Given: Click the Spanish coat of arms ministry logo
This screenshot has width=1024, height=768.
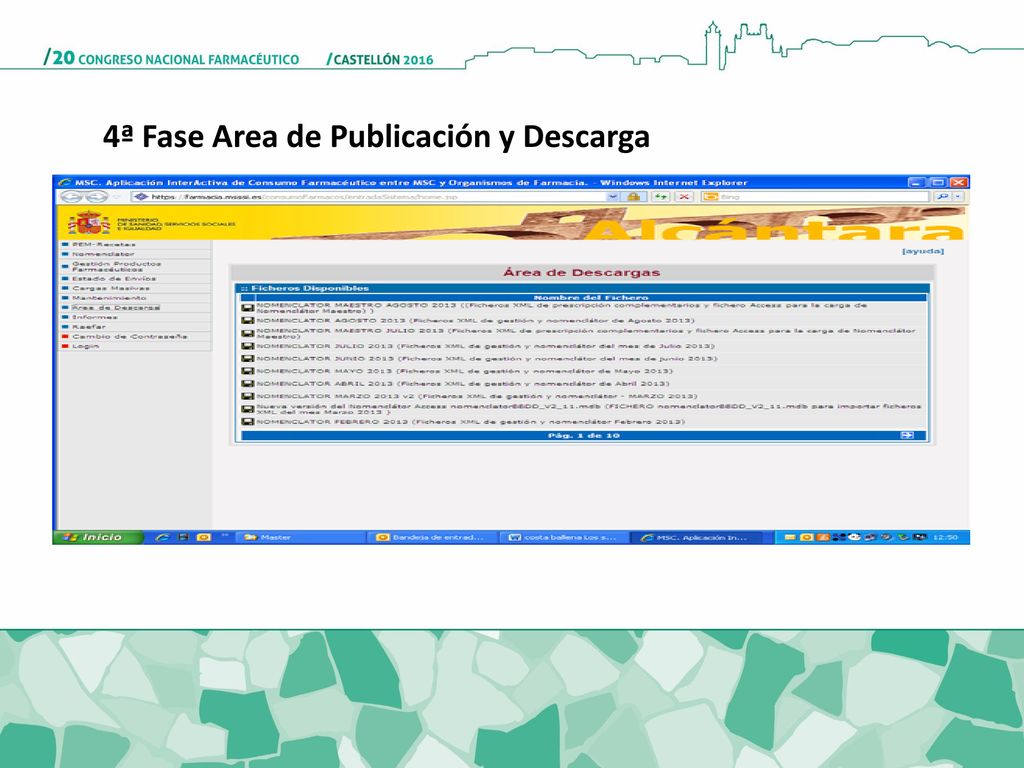Looking at the screenshot, I should 89,223.
